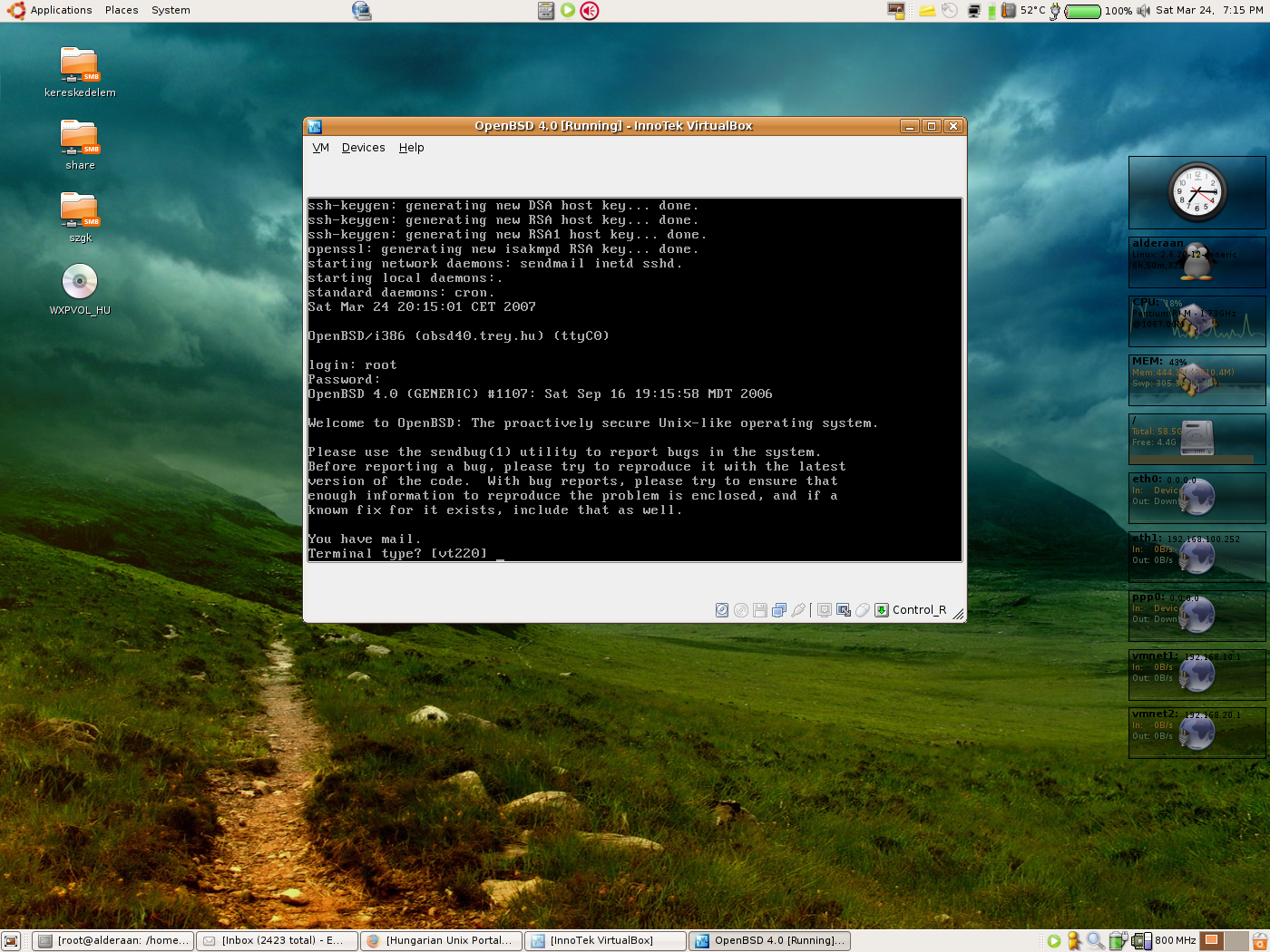Open the System menu

(x=171, y=10)
